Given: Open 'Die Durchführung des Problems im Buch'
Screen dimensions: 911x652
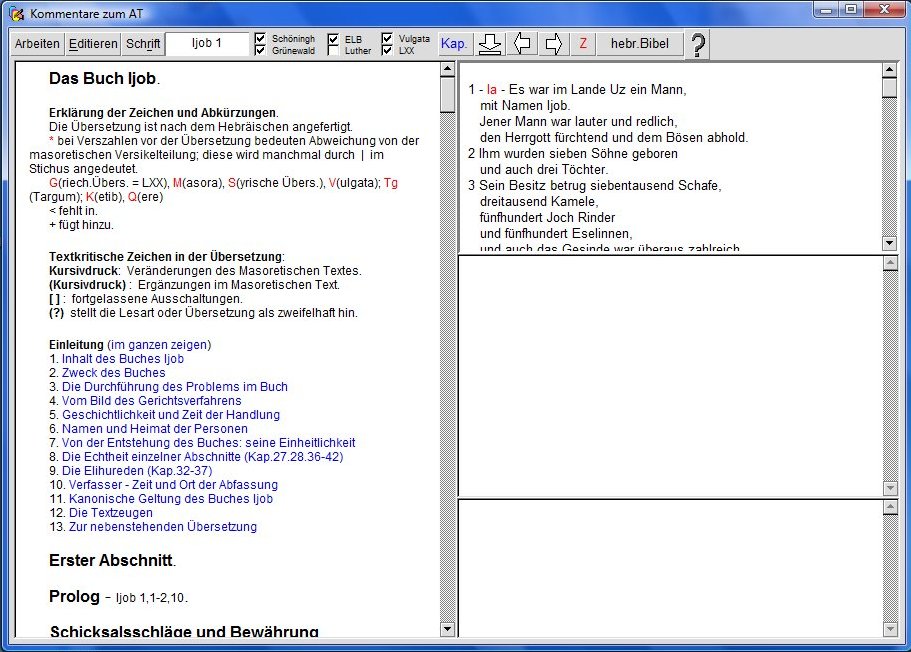Looking at the screenshot, I should point(175,386).
